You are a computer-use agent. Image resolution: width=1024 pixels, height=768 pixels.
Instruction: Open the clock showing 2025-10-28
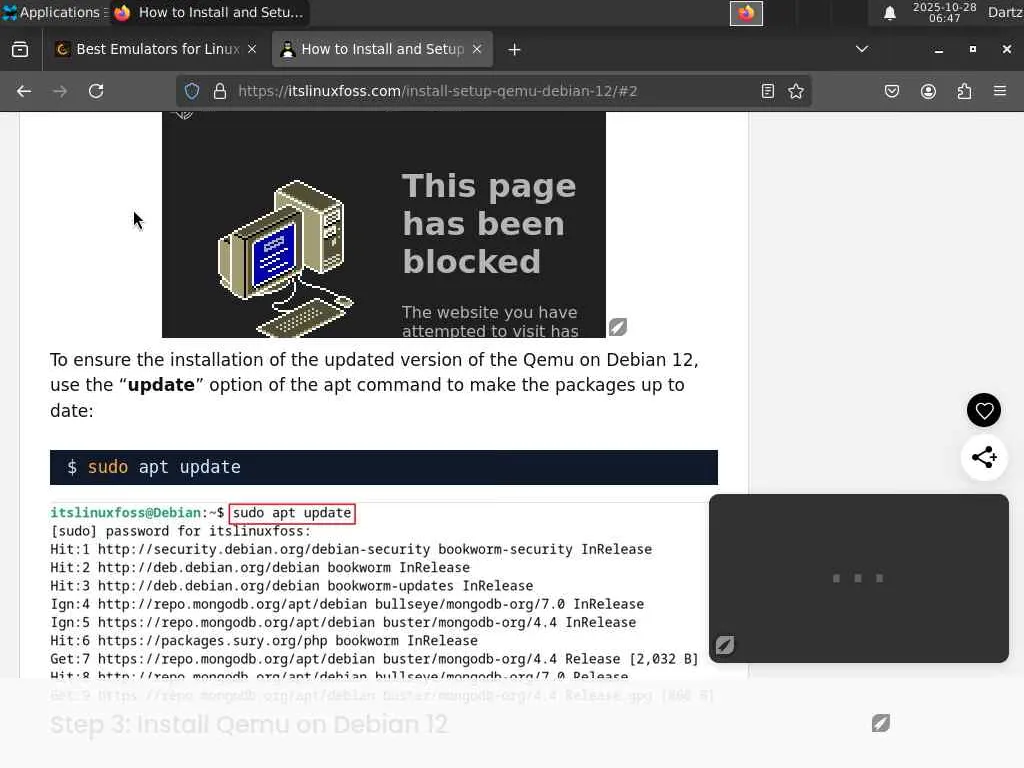click(x=944, y=12)
